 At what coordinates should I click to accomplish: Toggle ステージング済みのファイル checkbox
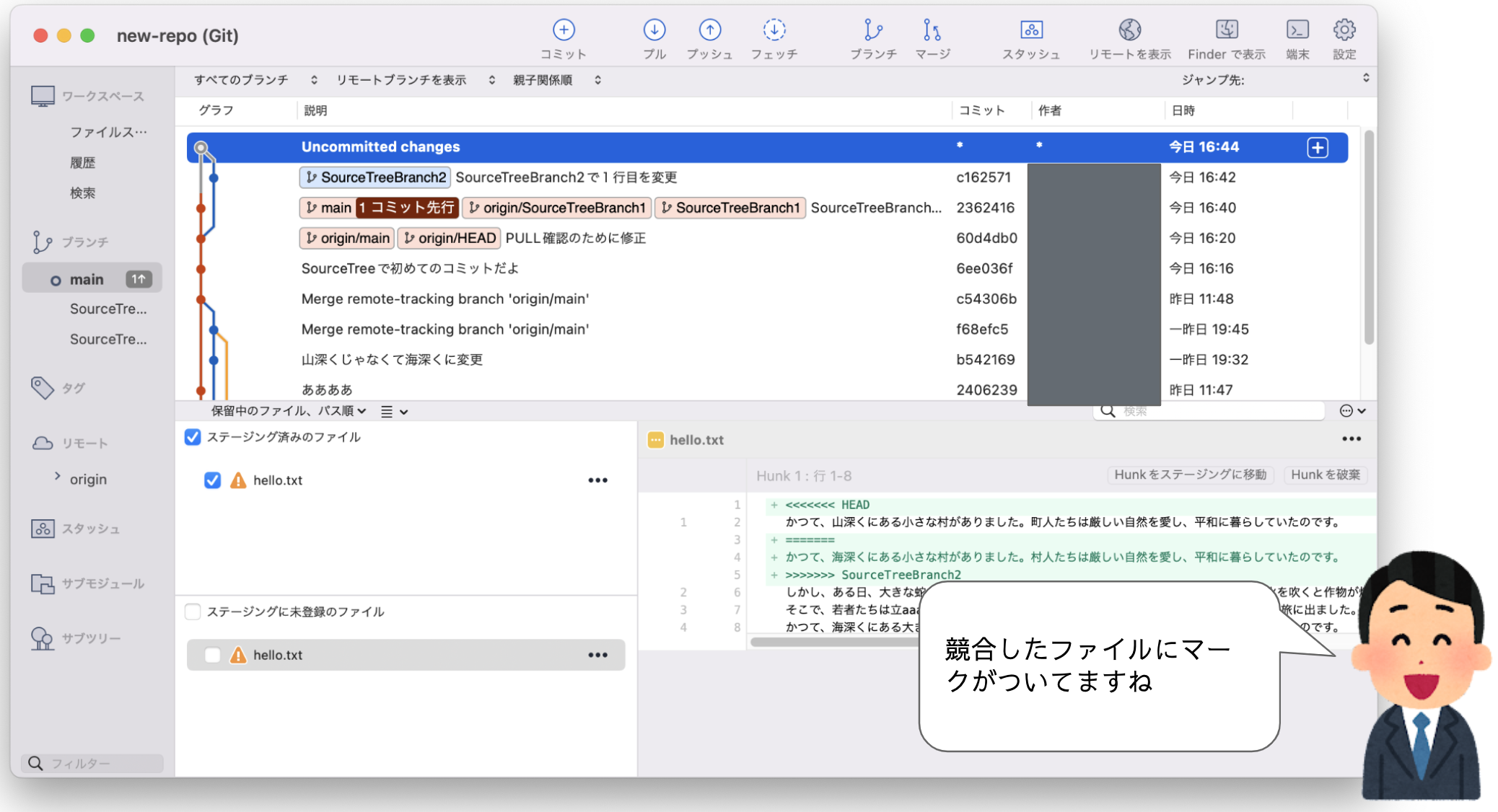pyautogui.click(x=193, y=437)
